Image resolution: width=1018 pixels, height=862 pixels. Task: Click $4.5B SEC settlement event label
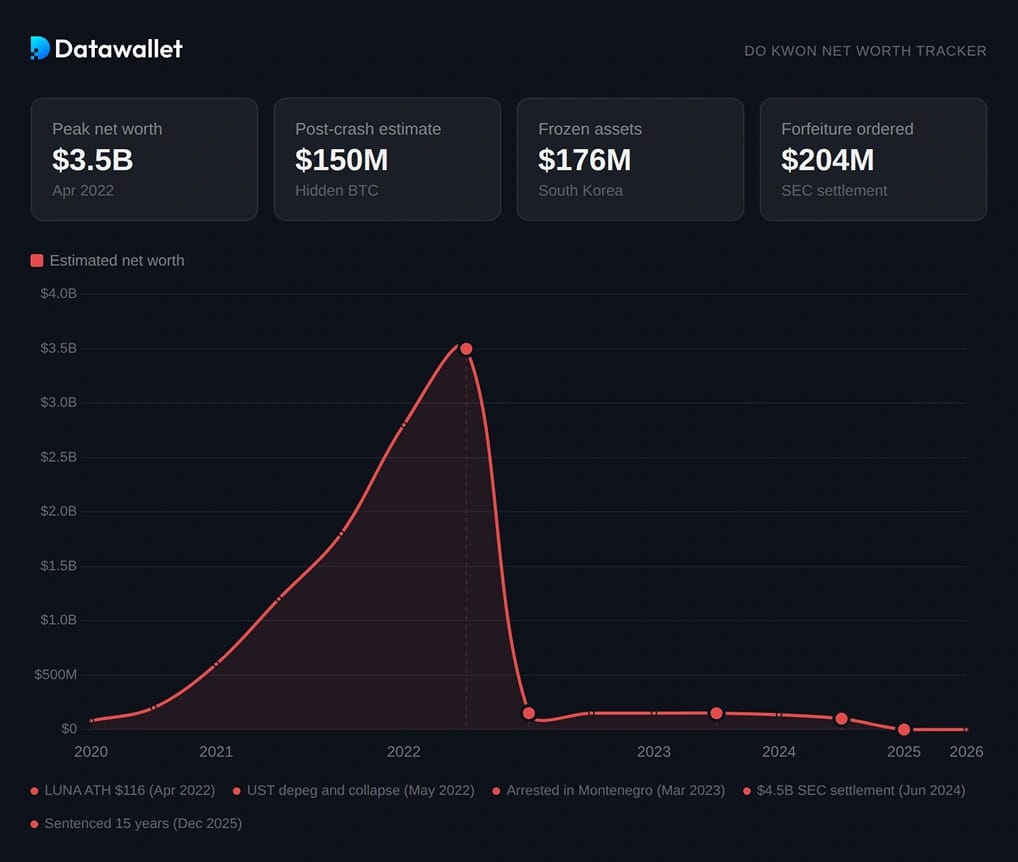pos(861,791)
